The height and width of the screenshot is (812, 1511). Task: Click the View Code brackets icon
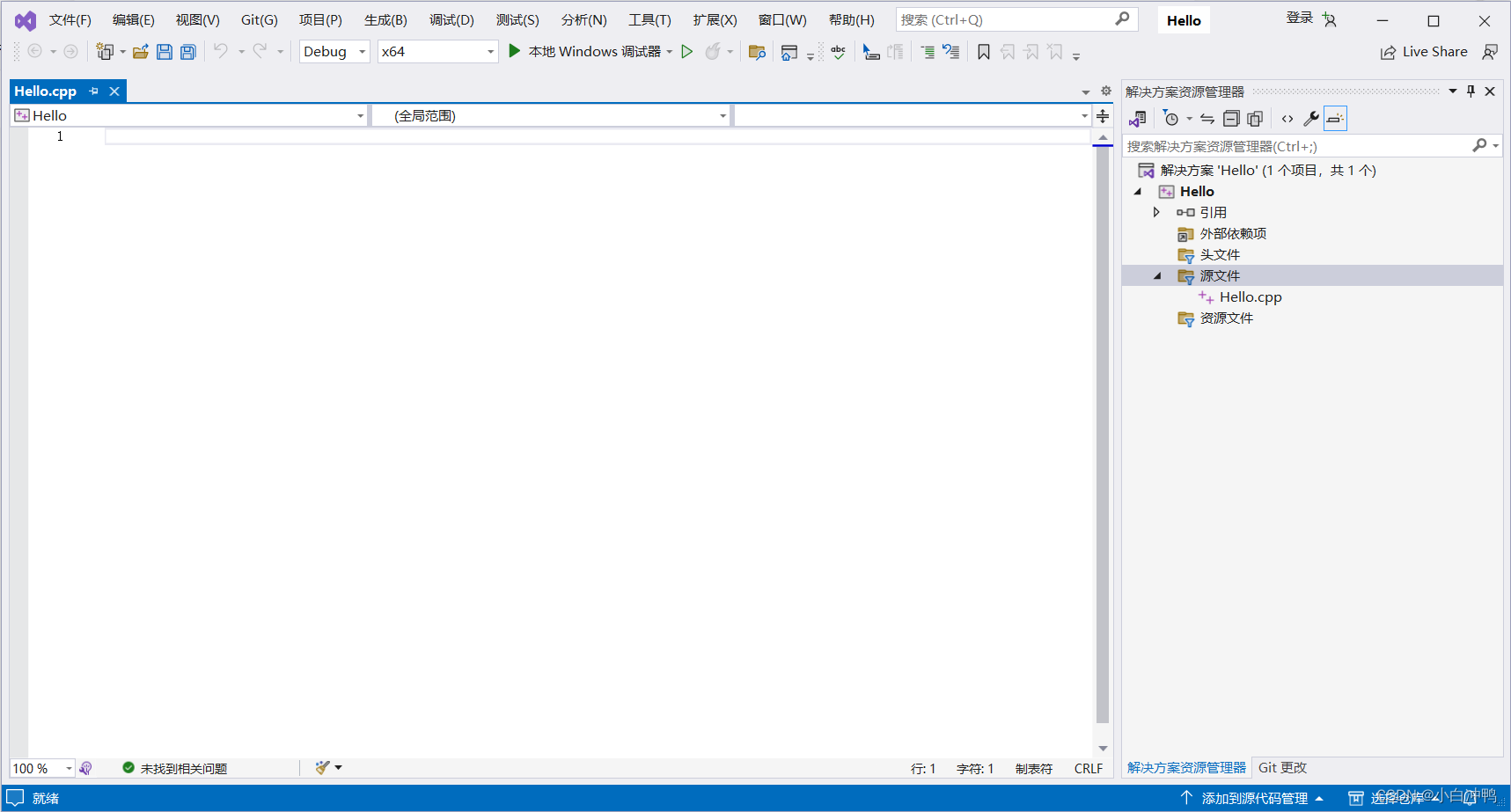(x=1287, y=119)
